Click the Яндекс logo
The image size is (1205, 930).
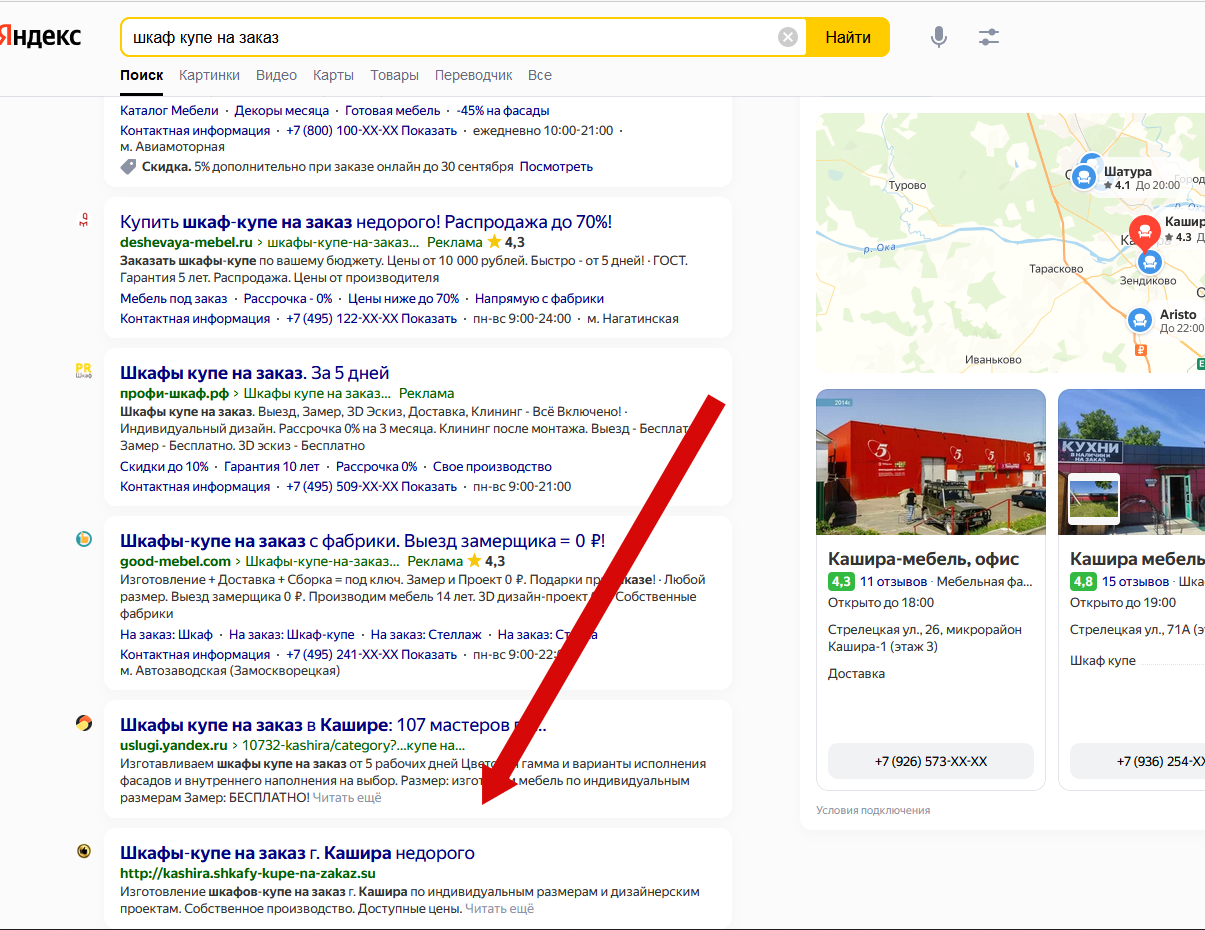[40, 37]
